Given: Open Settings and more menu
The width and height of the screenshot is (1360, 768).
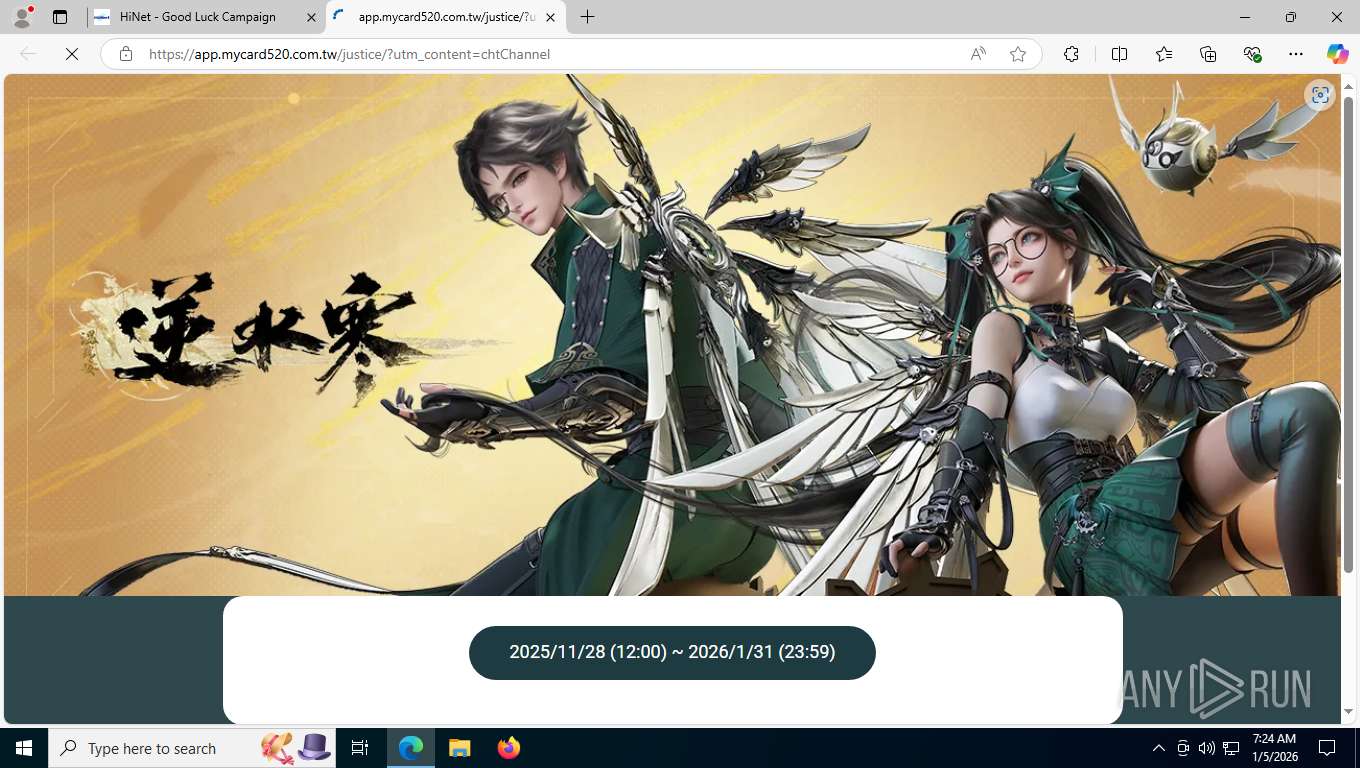Looking at the screenshot, I should pyautogui.click(x=1296, y=54).
